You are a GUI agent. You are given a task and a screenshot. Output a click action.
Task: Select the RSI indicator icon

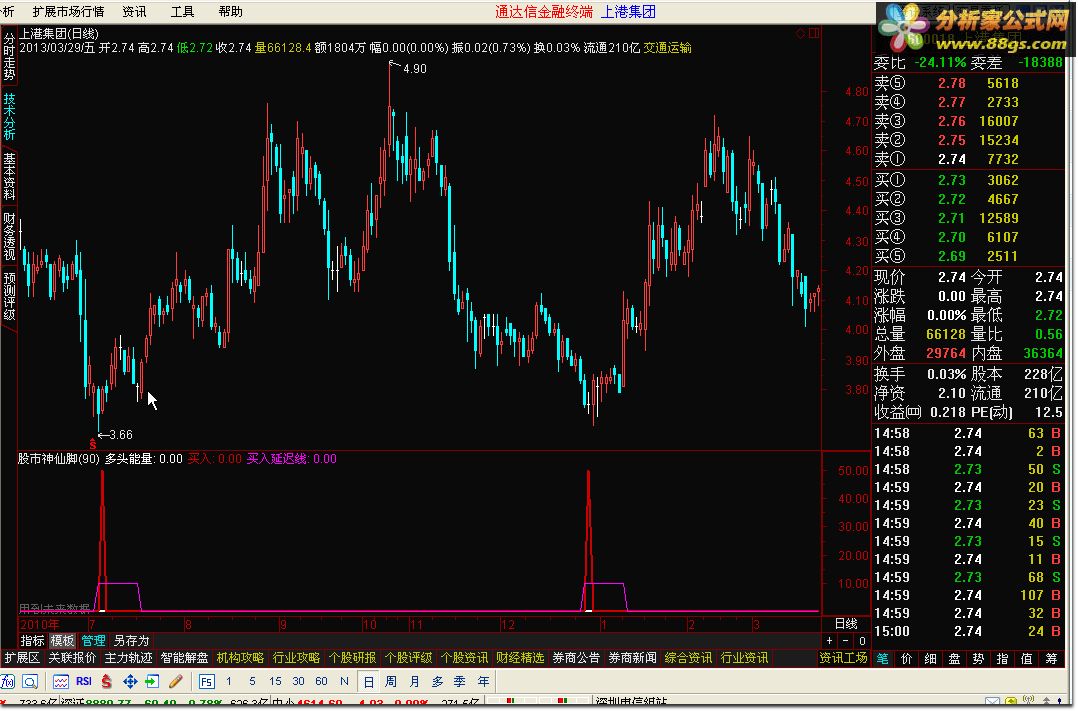(x=84, y=681)
